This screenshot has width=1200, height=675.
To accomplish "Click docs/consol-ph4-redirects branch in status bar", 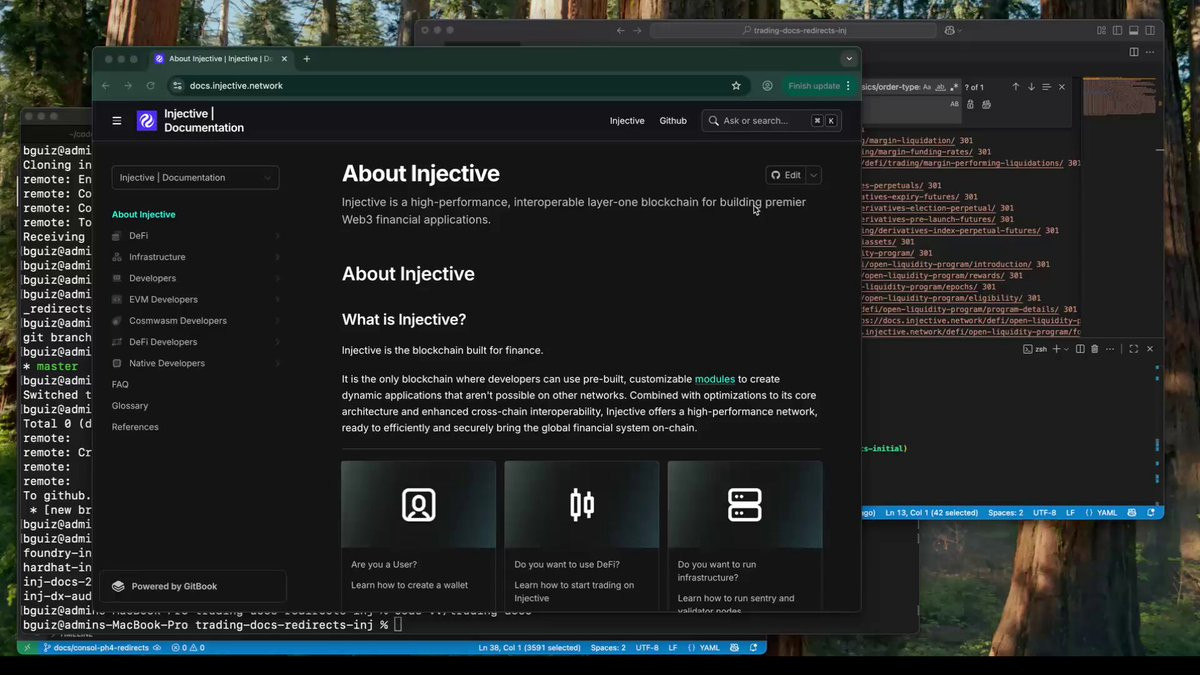I will click(x=96, y=648).
